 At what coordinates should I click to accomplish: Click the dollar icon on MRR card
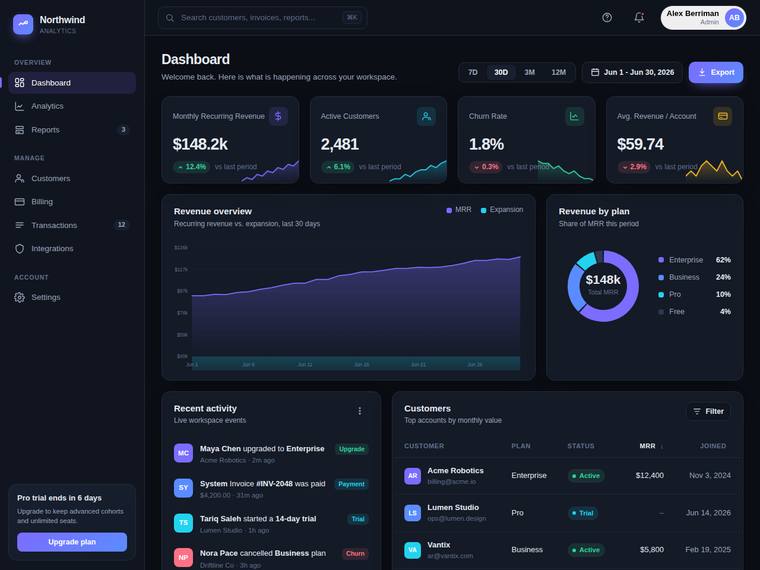pyautogui.click(x=278, y=116)
